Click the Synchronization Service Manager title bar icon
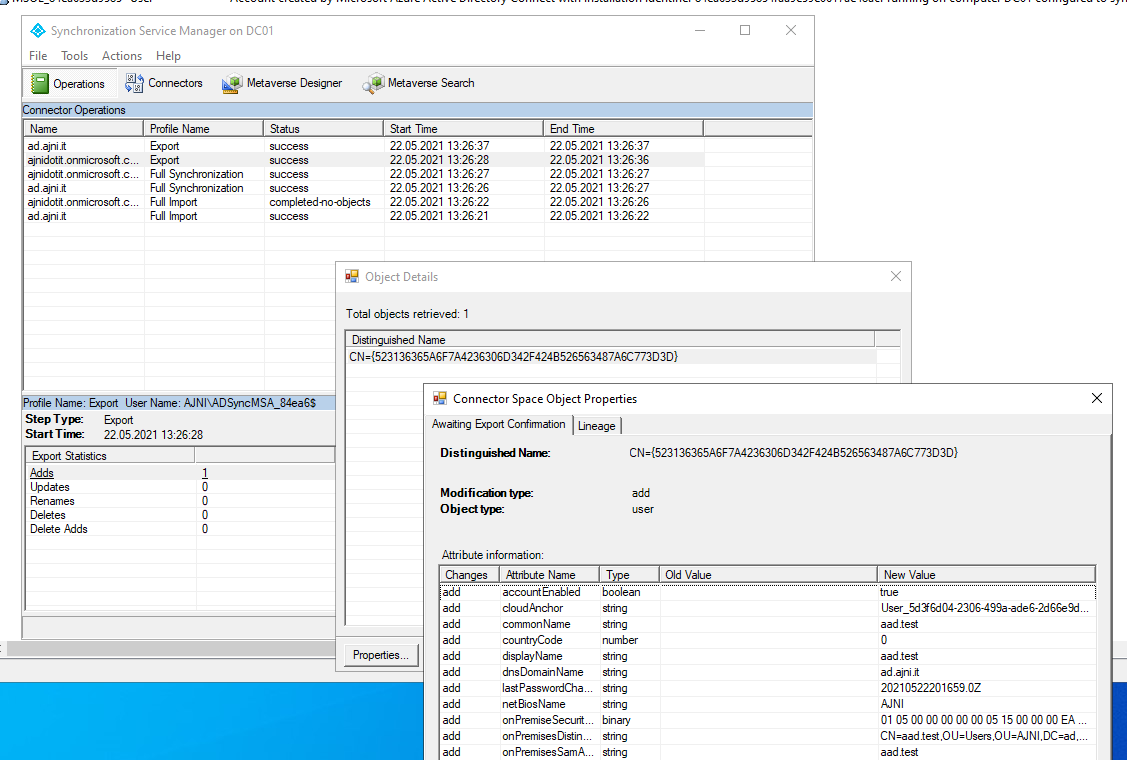 pos(38,30)
